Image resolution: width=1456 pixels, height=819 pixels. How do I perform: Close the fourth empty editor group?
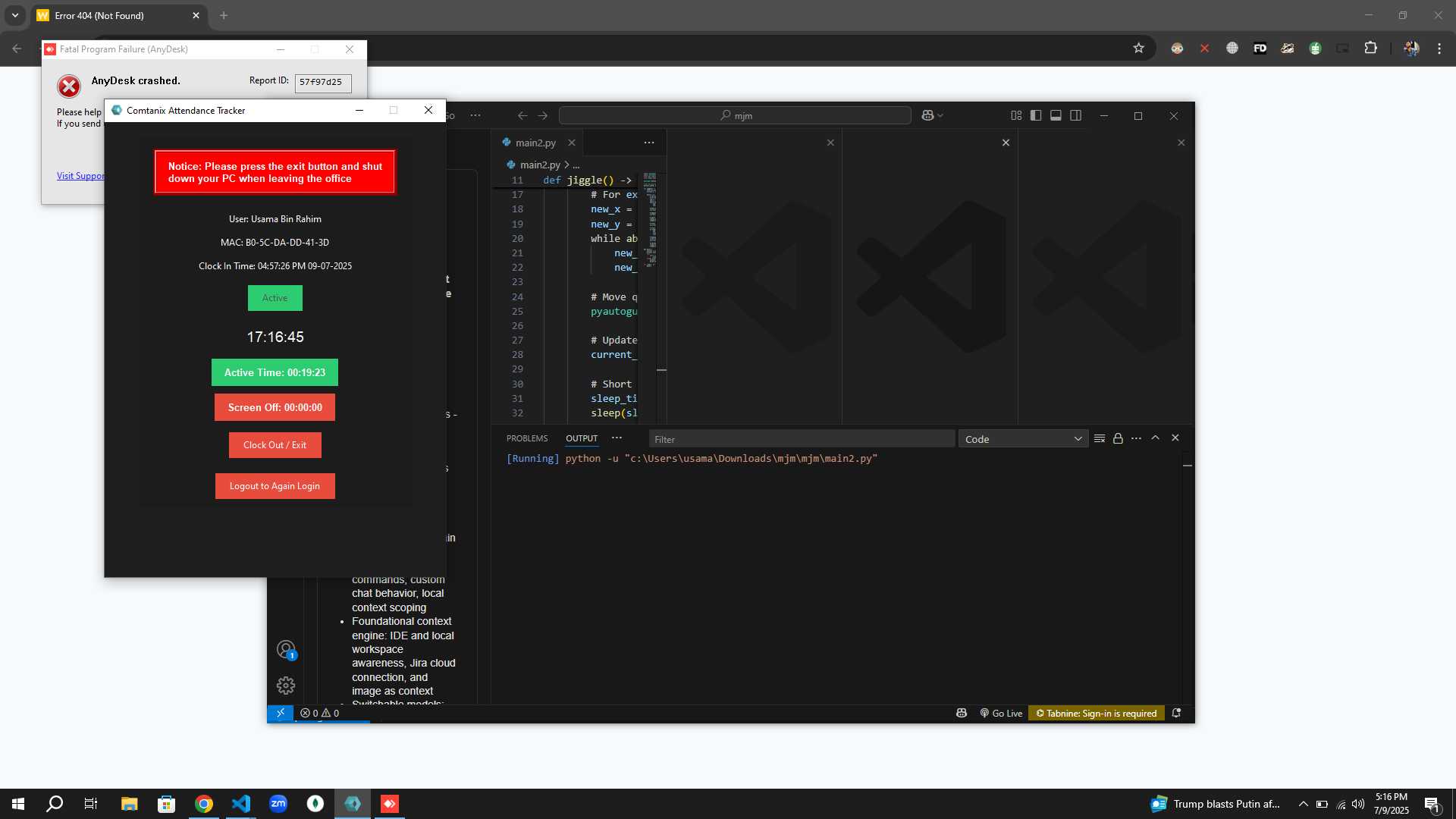(x=1181, y=143)
